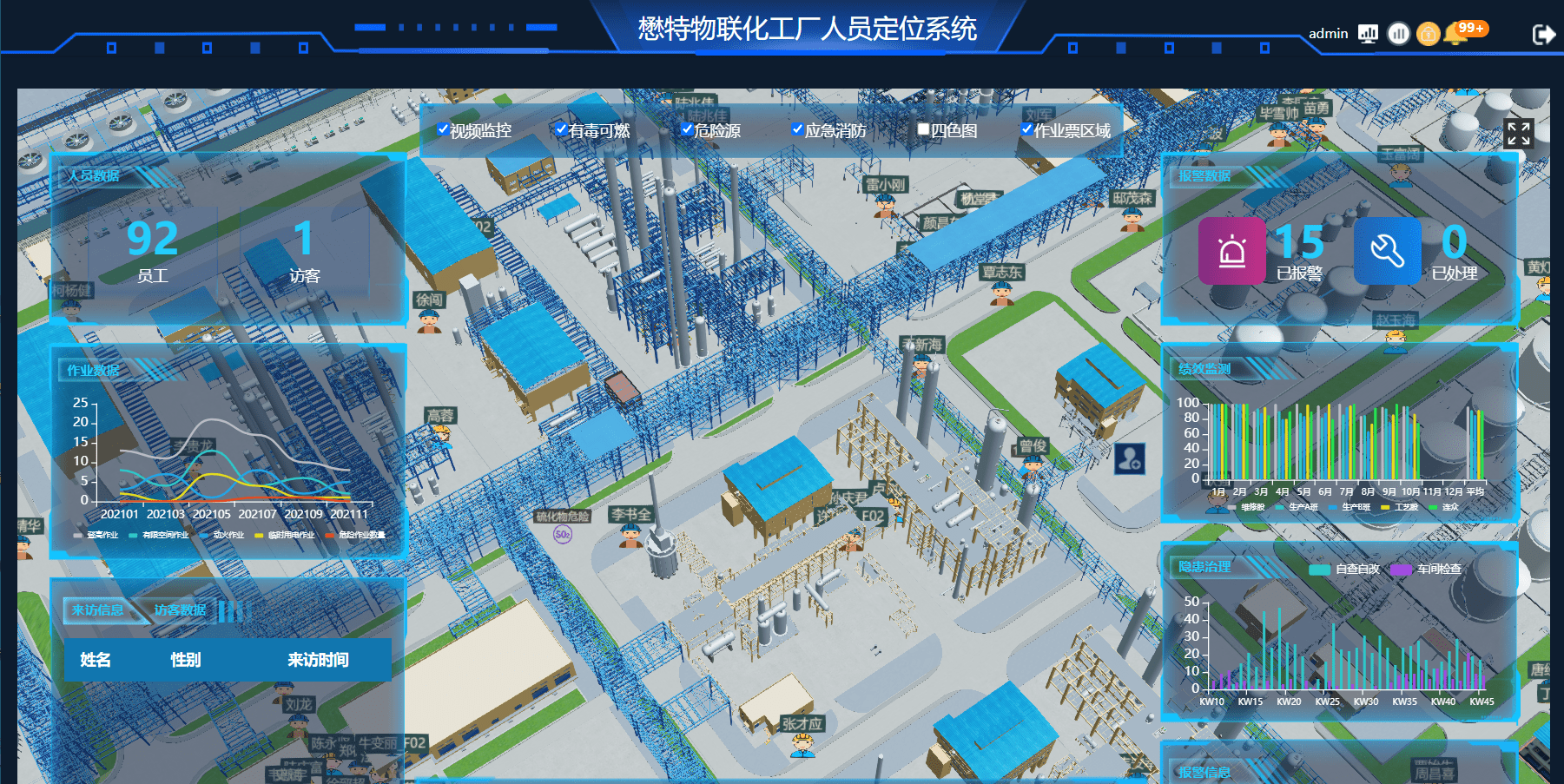Select worker avatar labeled 高蓉
Viewport: 1564px width, 784px height.
(x=441, y=436)
